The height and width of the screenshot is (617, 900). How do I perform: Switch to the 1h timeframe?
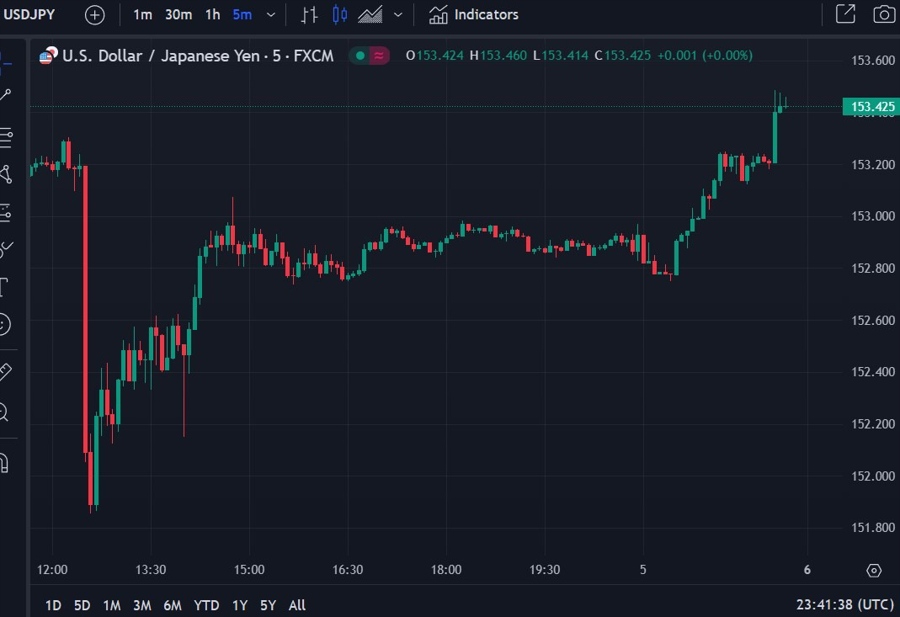[212, 15]
